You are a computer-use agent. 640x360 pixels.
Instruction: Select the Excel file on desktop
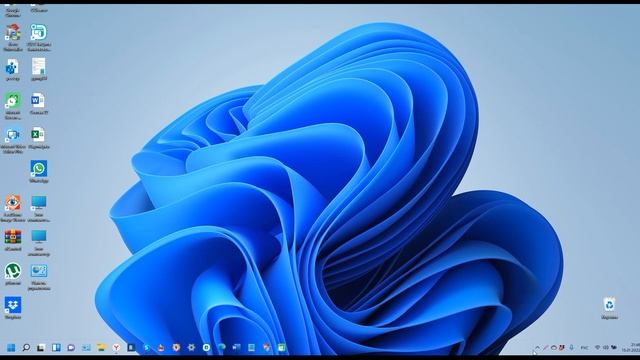[x=38, y=138]
